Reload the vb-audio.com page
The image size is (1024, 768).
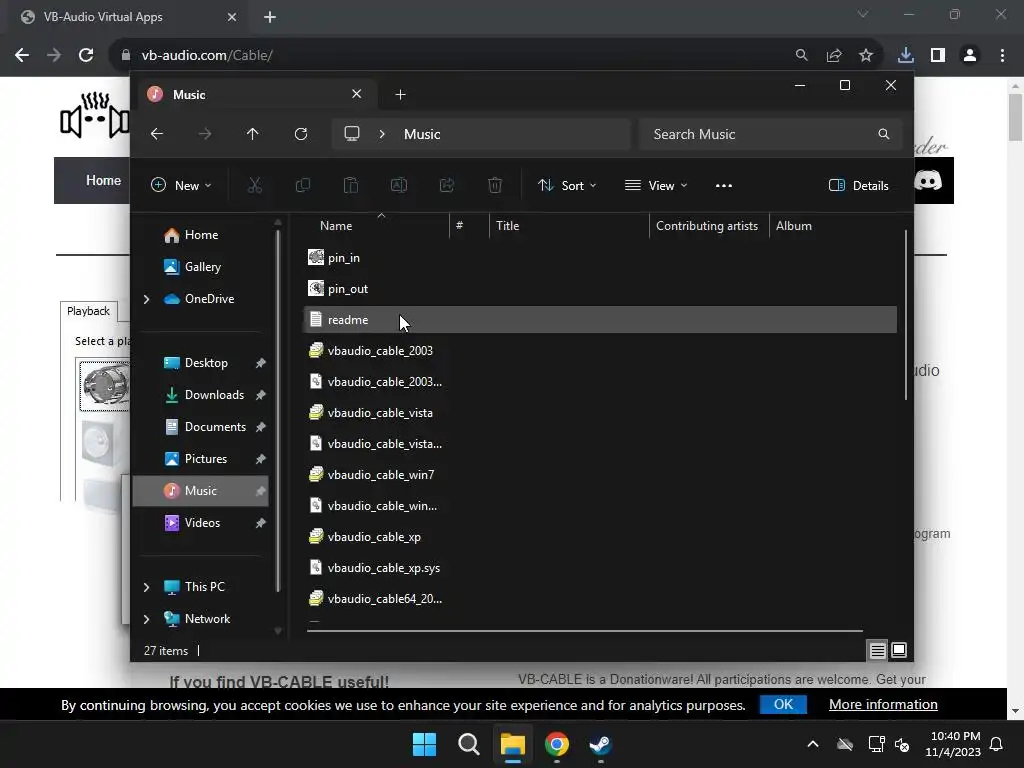86,55
